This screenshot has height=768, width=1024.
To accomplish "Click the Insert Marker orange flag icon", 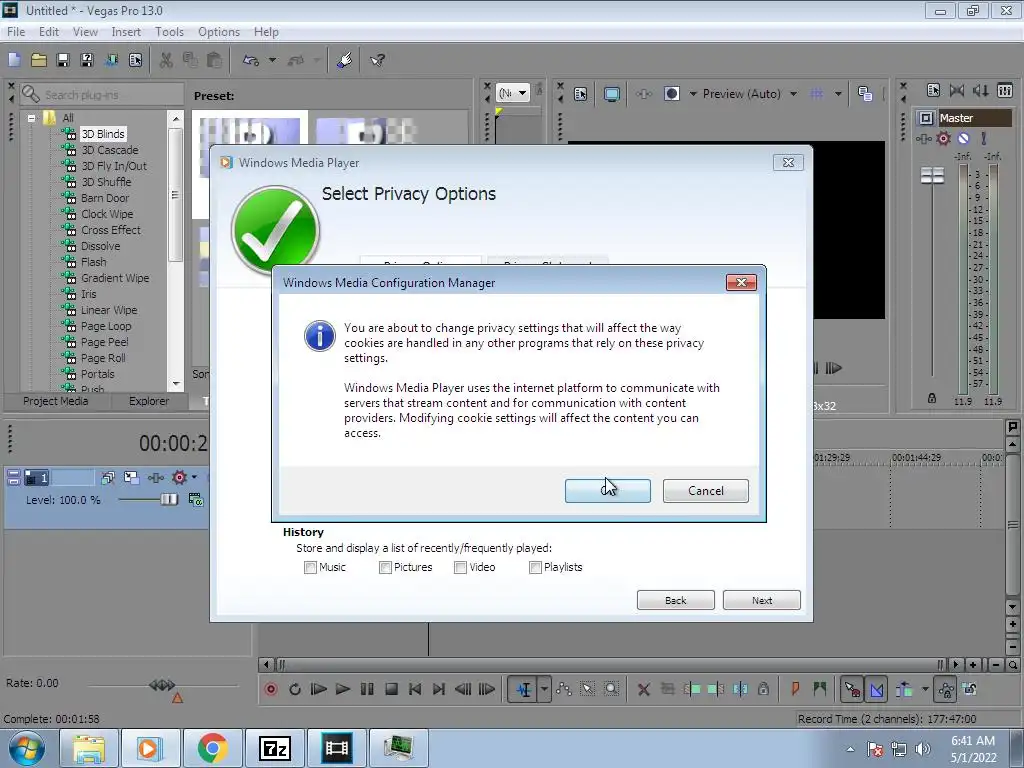I will 795,689.
